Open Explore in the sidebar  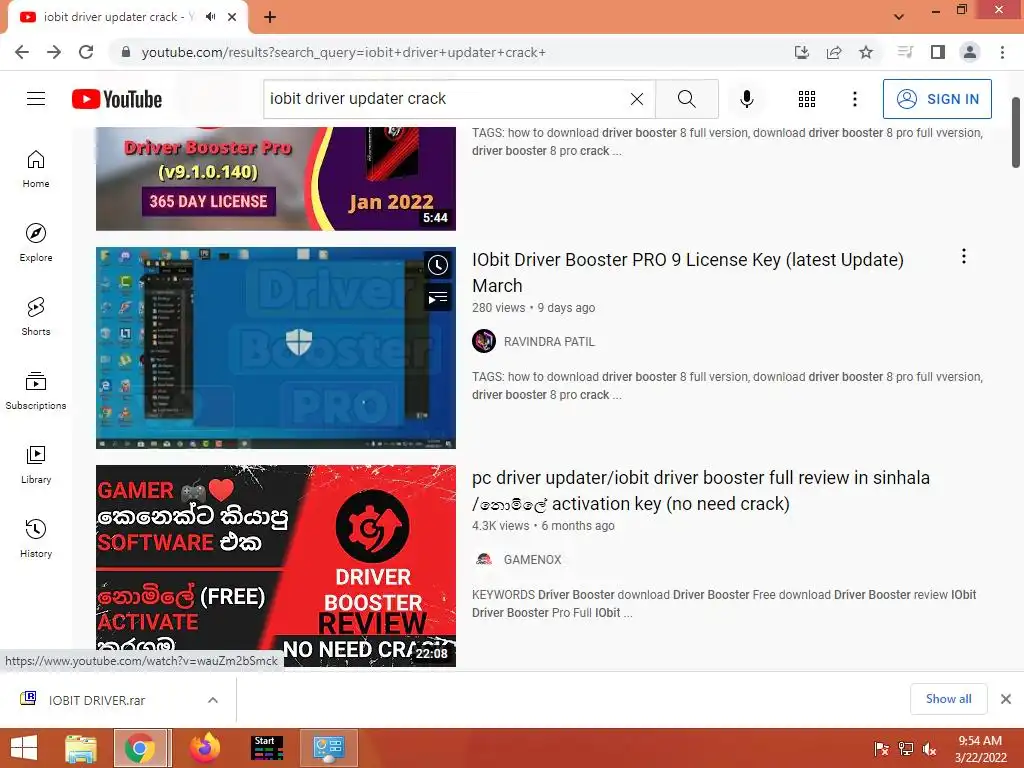pos(36,242)
